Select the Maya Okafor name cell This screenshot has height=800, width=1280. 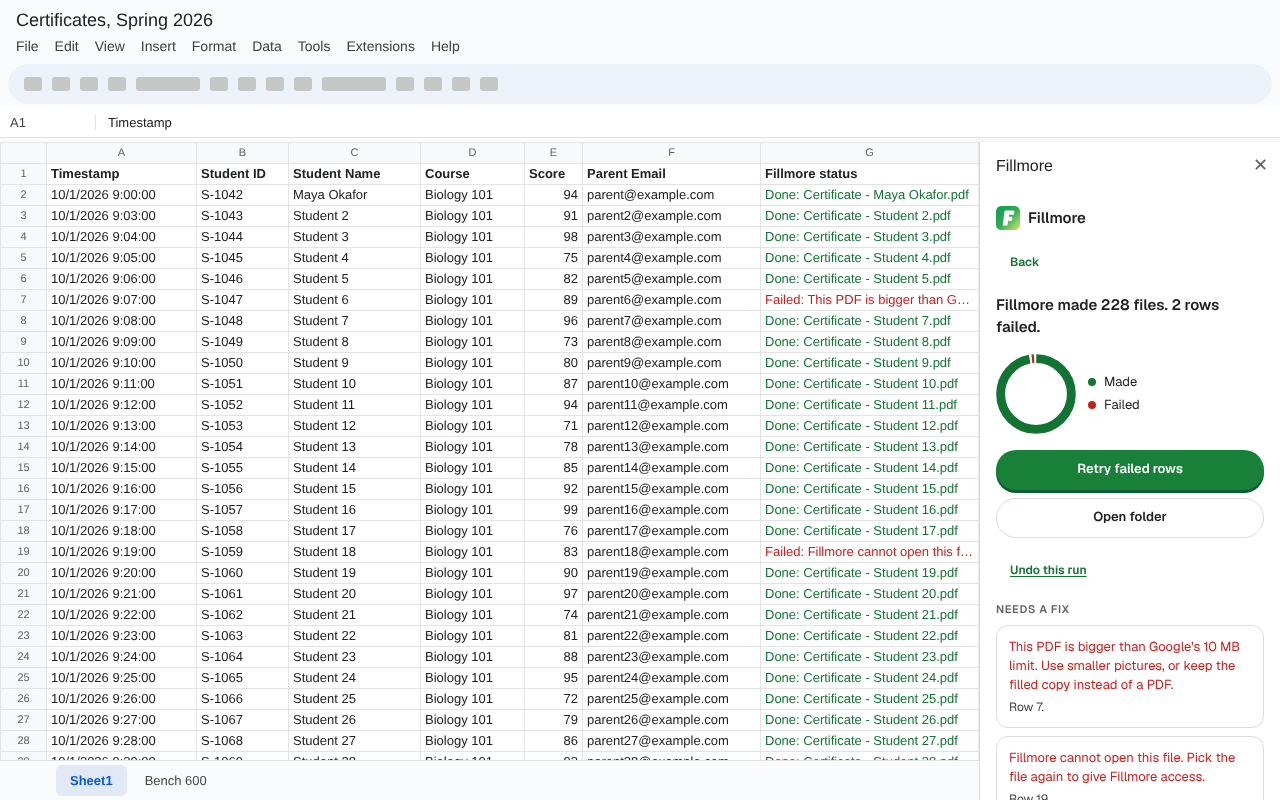click(x=354, y=194)
